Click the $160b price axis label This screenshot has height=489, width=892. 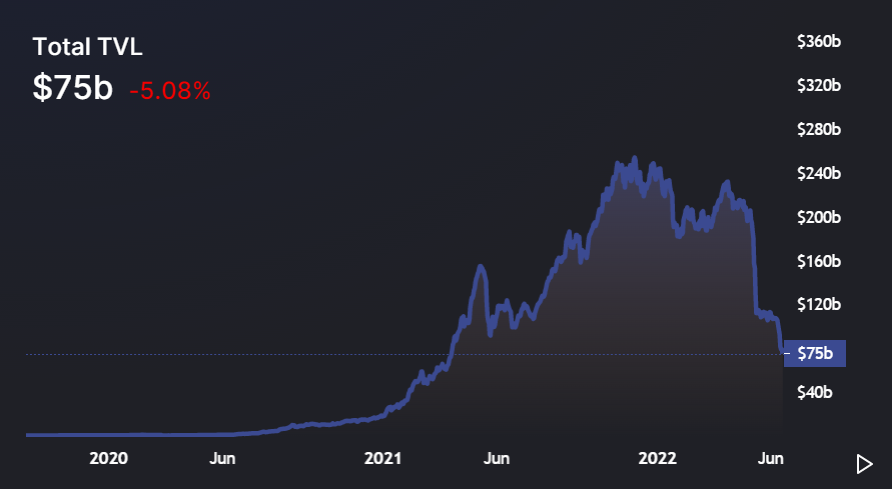(x=819, y=262)
